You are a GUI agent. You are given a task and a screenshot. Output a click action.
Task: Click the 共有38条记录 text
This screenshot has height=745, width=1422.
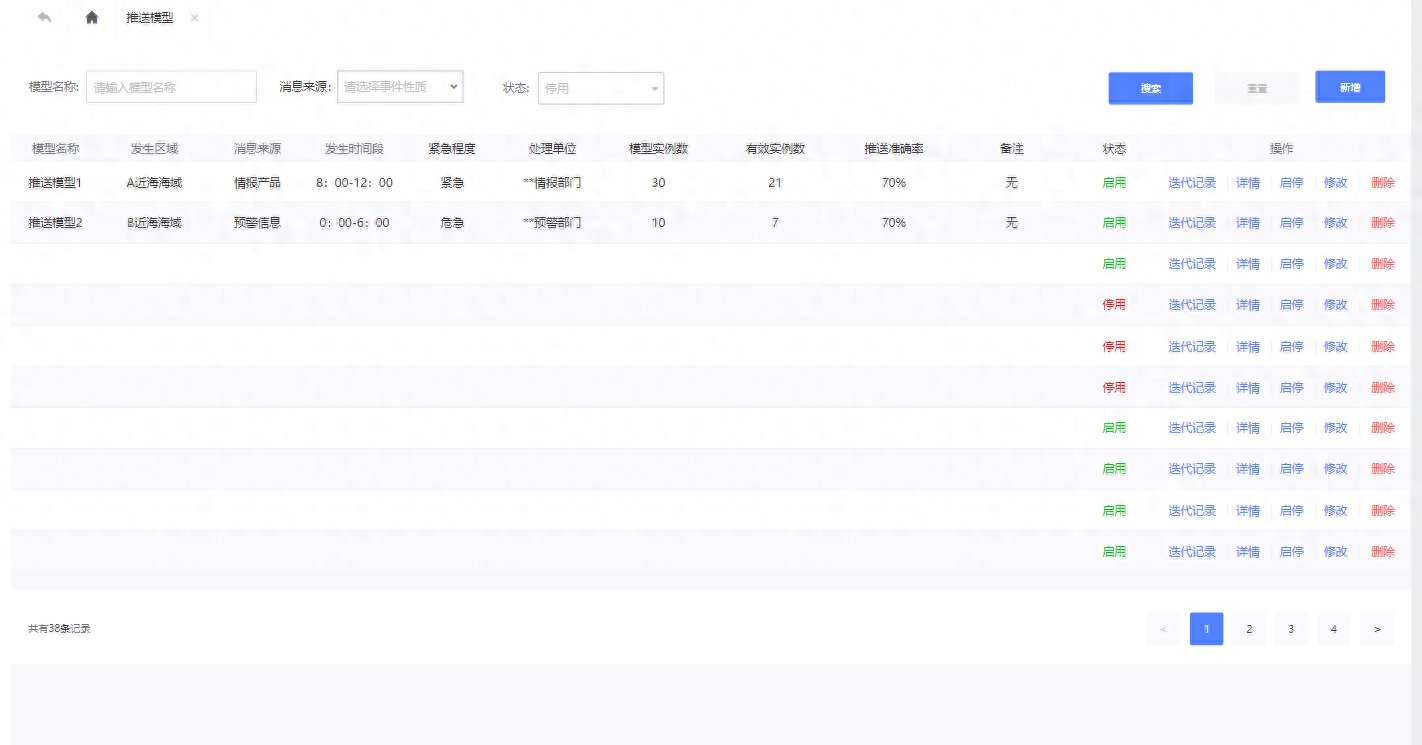click(x=59, y=629)
